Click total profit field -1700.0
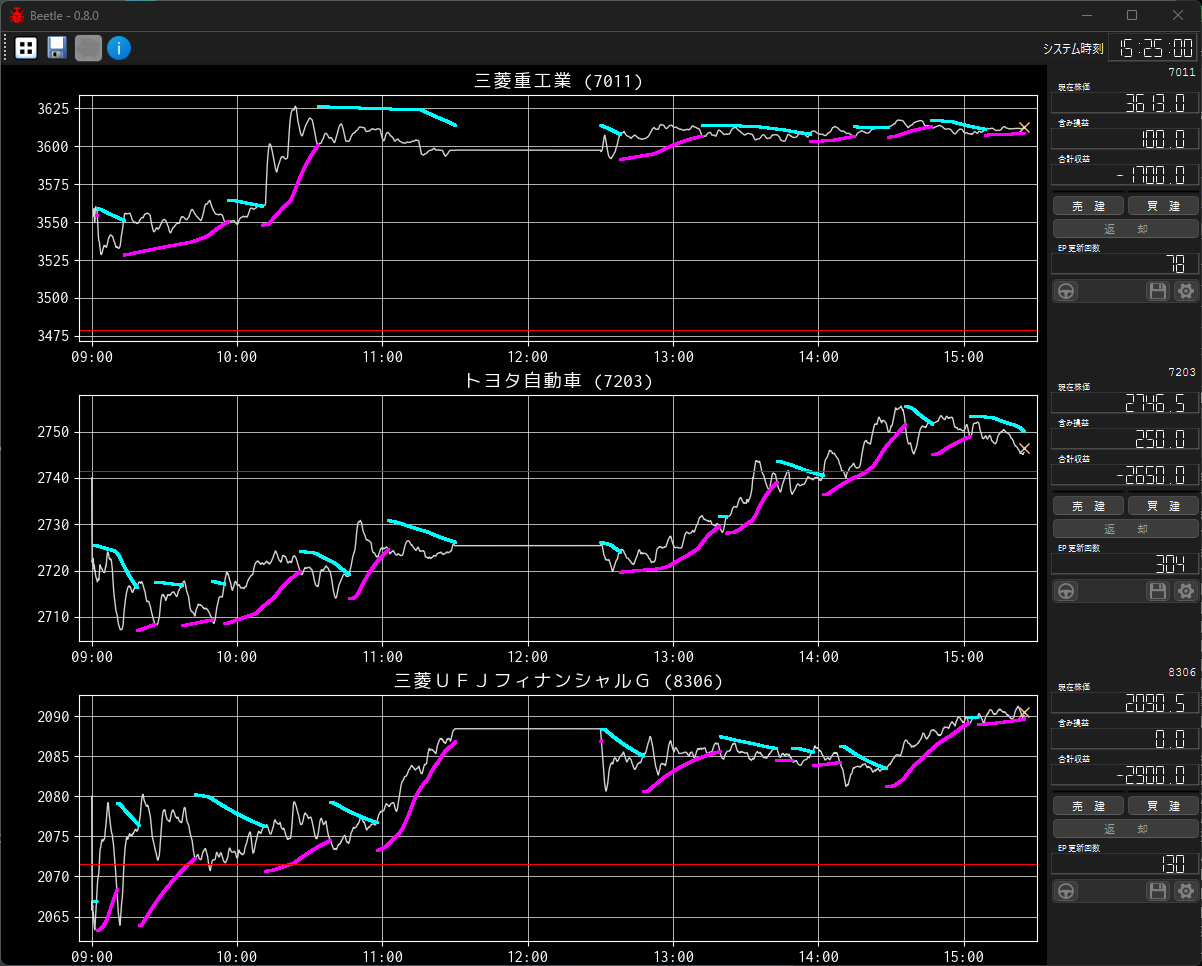The image size is (1202, 966). 1124,175
